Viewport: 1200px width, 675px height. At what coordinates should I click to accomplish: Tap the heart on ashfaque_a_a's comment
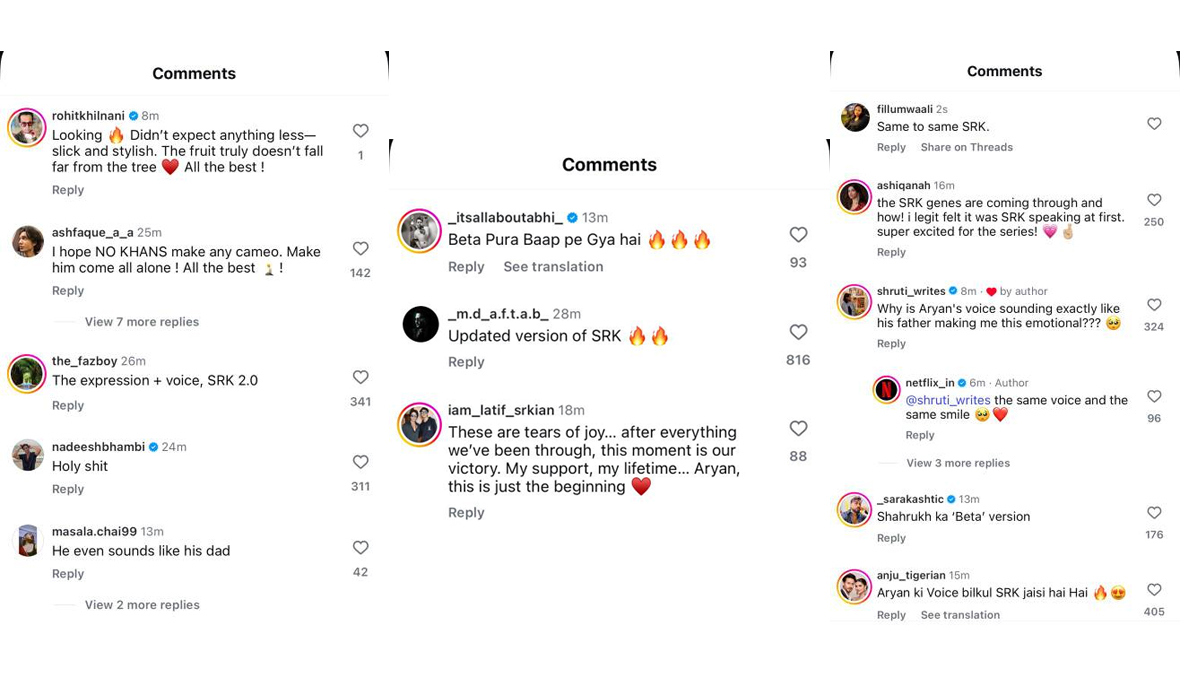[x=361, y=249]
